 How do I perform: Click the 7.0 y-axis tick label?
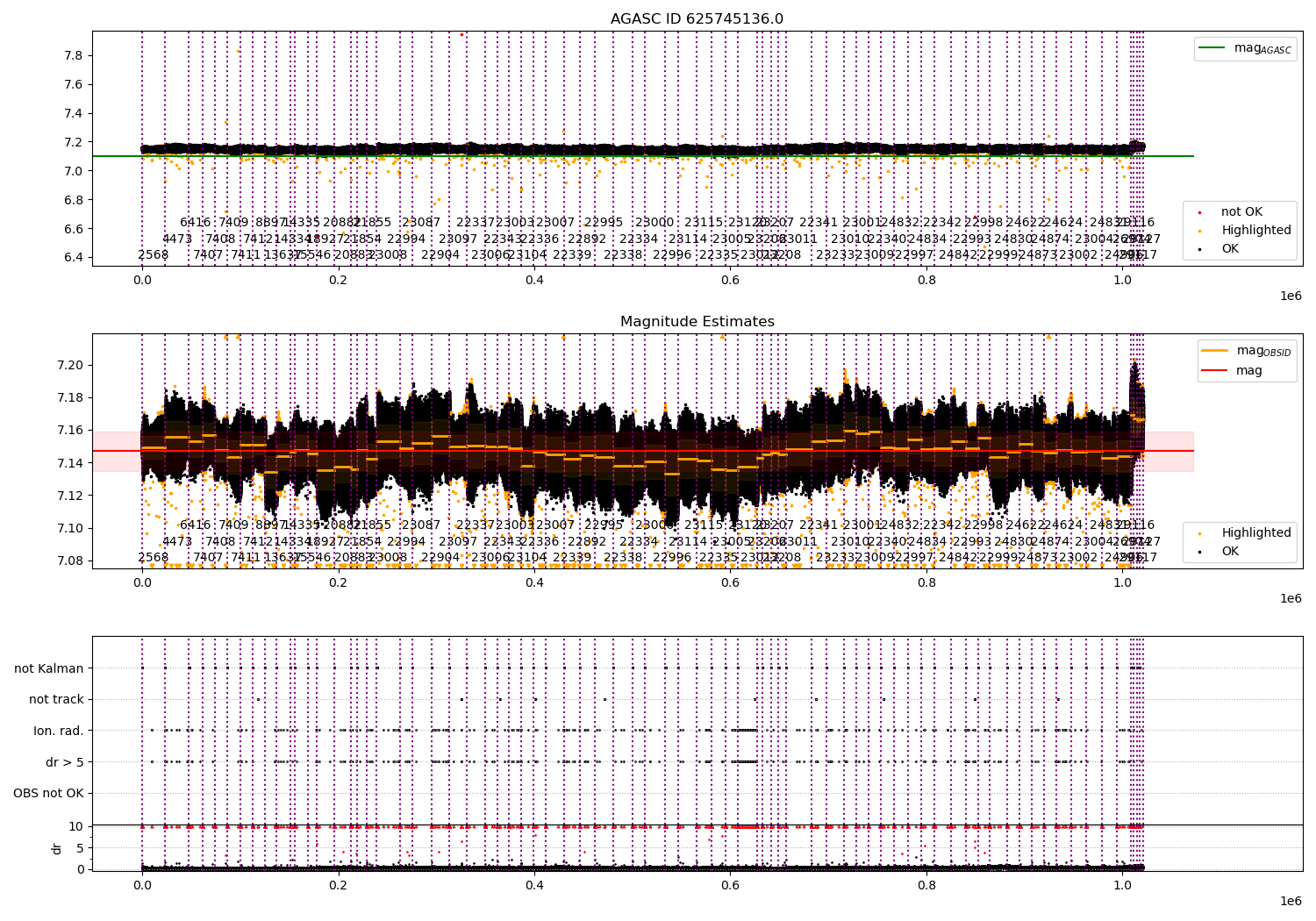coord(74,171)
